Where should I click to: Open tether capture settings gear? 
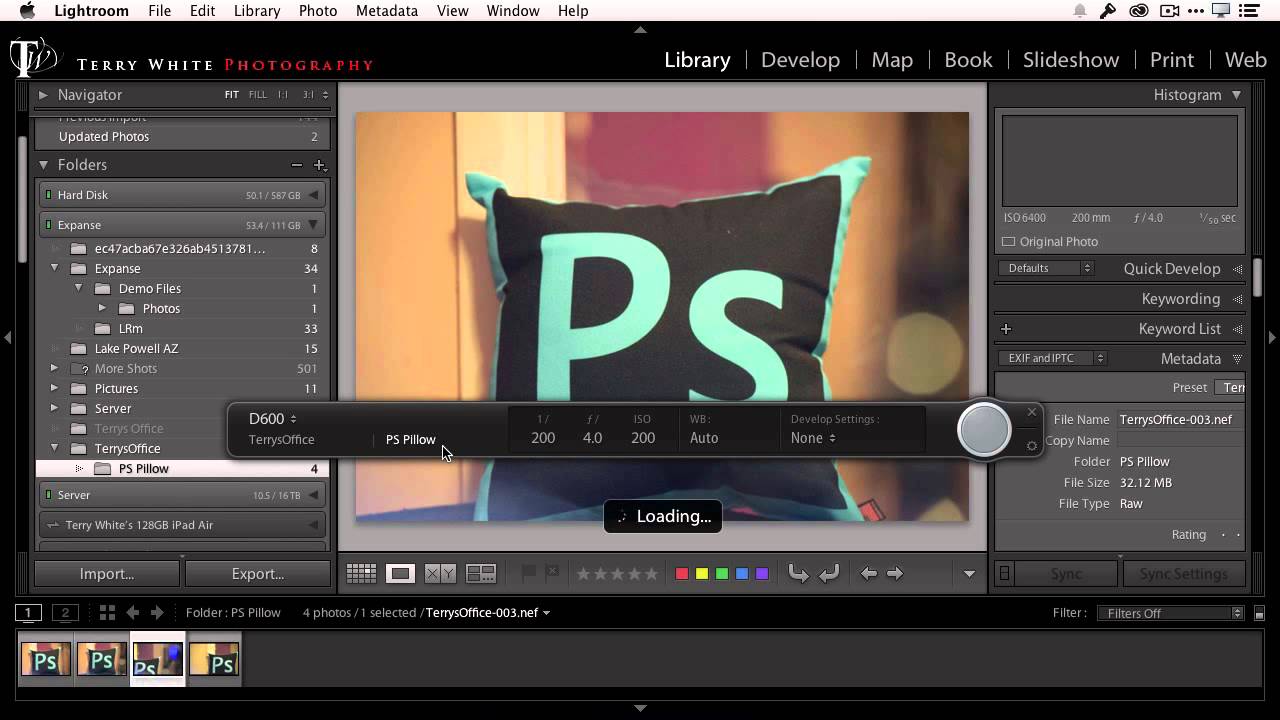click(1032, 446)
